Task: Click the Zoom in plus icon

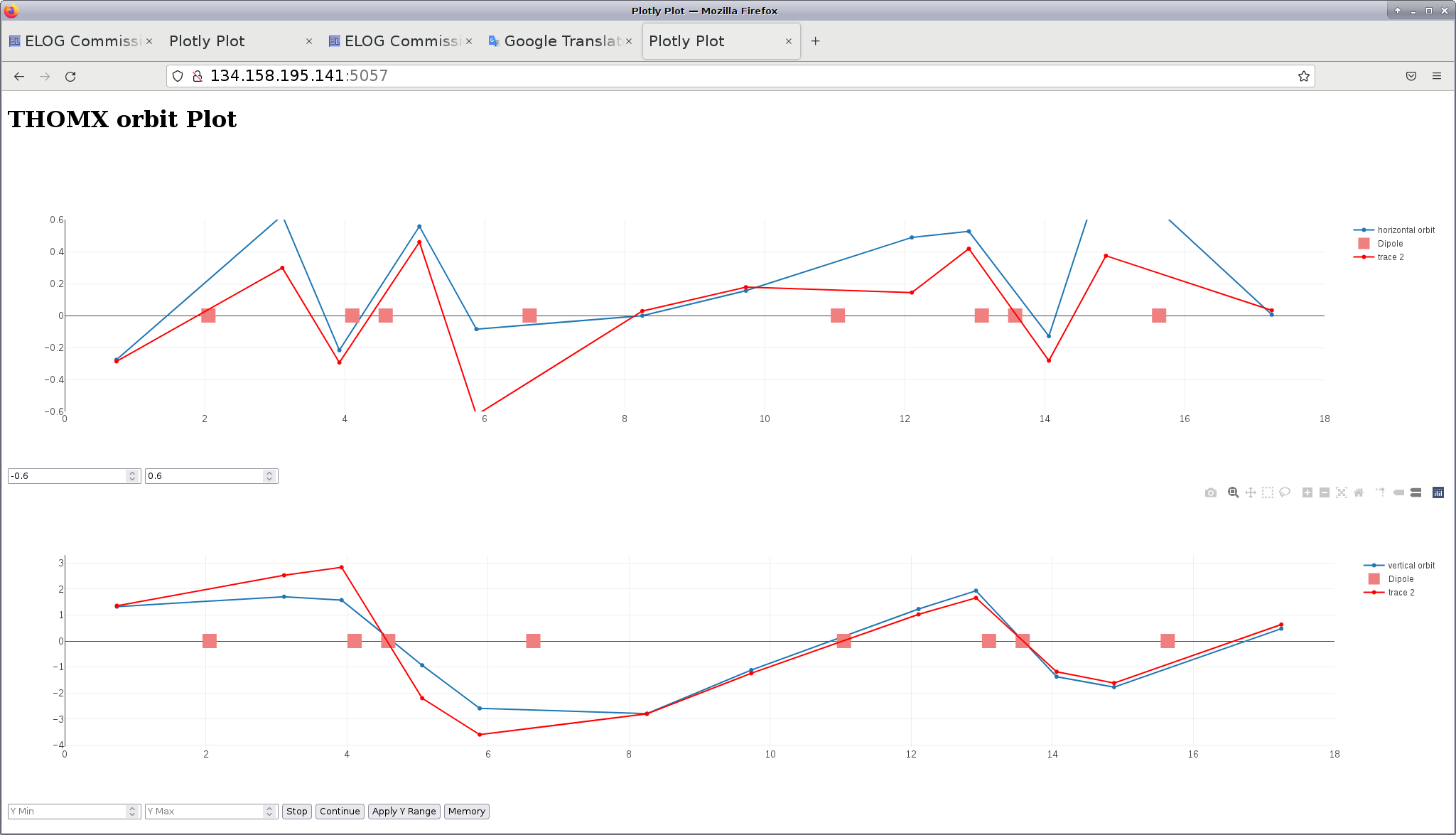Action: click(1307, 492)
